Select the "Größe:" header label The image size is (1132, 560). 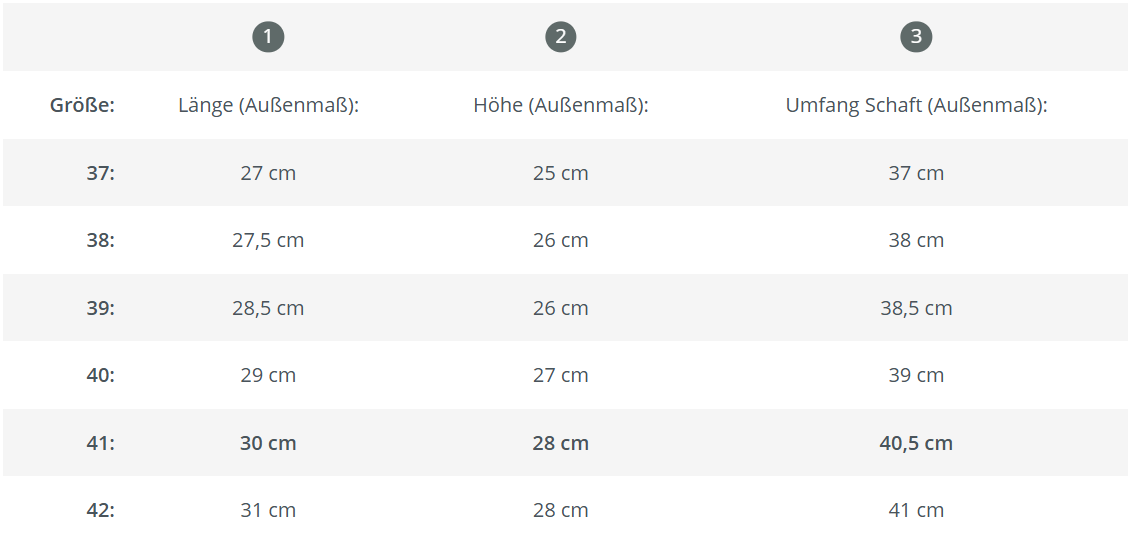(83, 105)
